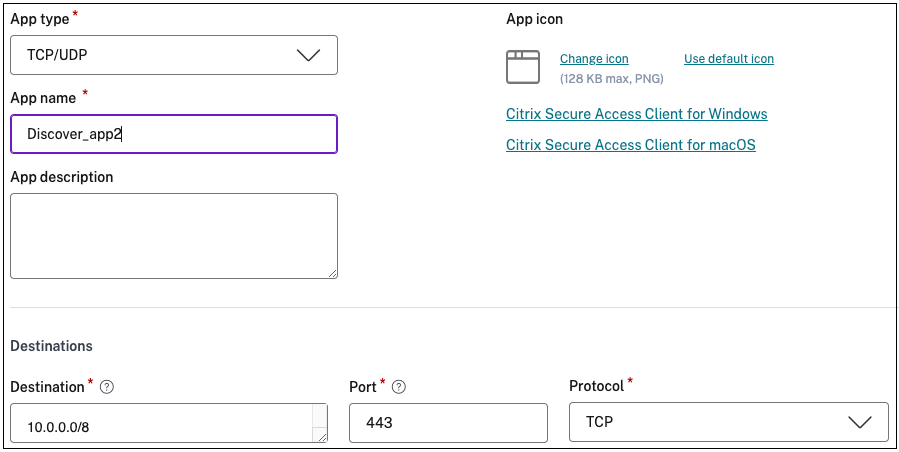Click the App description resize handle
899x452 pixels.
pyautogui.click(x=332, y=273)
